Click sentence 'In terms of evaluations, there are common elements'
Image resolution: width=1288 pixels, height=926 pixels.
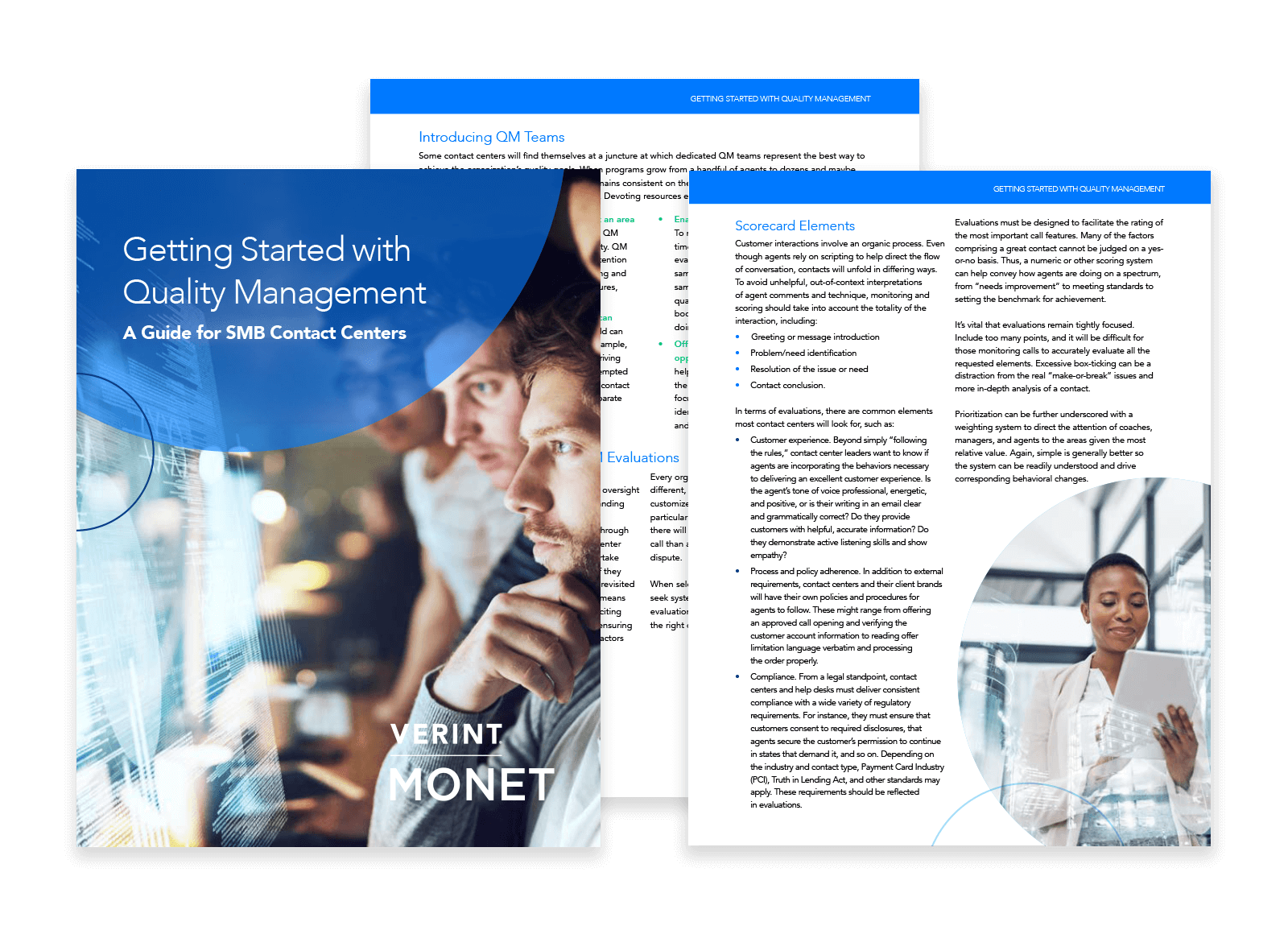(x=833, y=417)
